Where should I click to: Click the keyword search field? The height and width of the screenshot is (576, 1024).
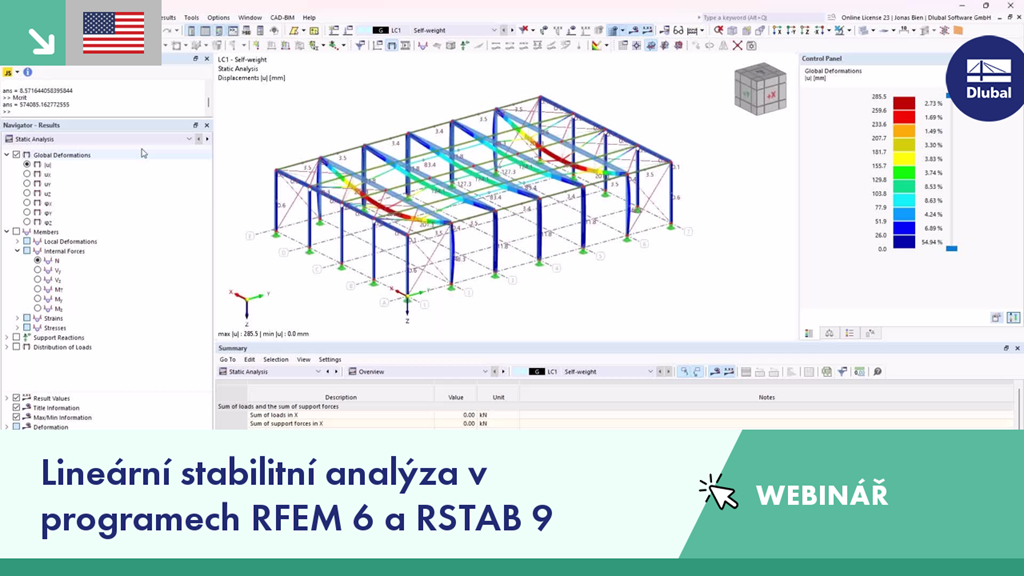click(x=761, y=18)
